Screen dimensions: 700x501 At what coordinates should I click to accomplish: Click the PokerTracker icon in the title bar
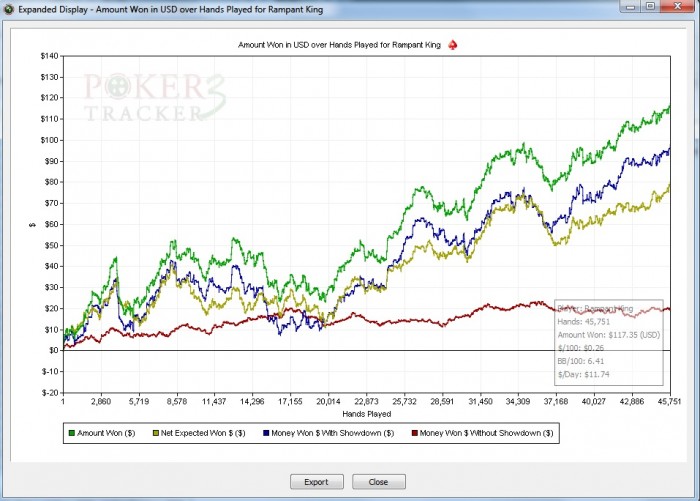tap(9, 9)
